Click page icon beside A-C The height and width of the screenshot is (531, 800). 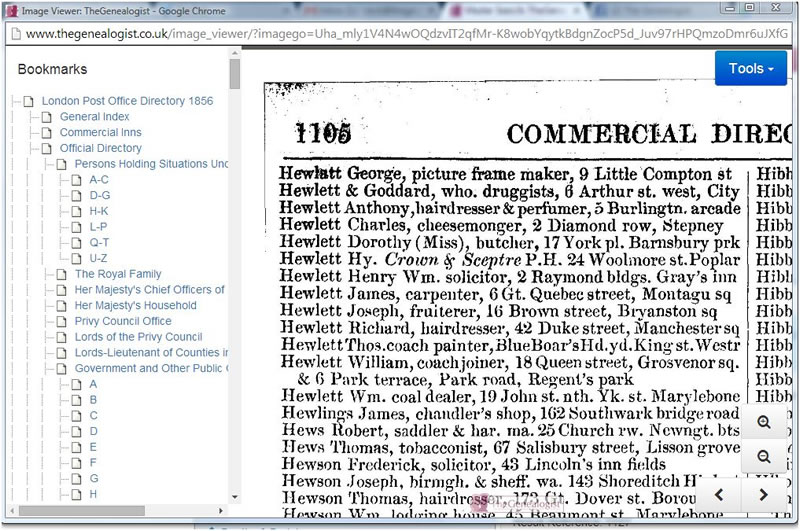tap(76, 181)
